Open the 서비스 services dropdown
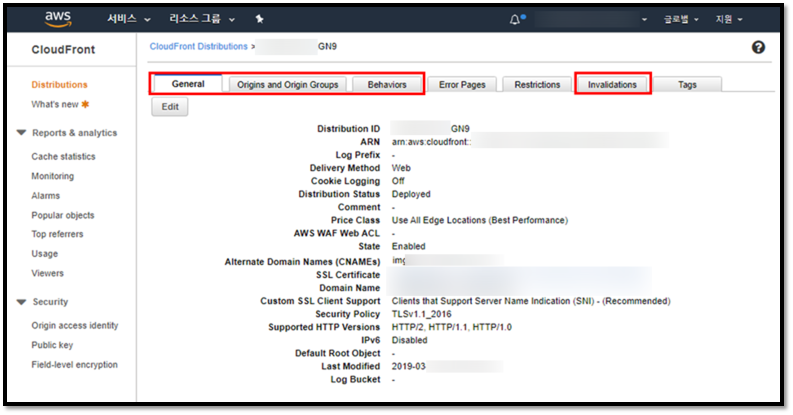The image size is (793, 415). pyautogui.click(x=128, y=19)
